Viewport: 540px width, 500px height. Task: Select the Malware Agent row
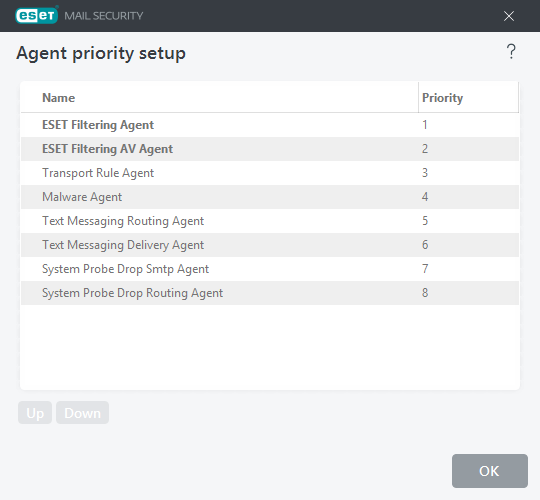pos(270,197)
